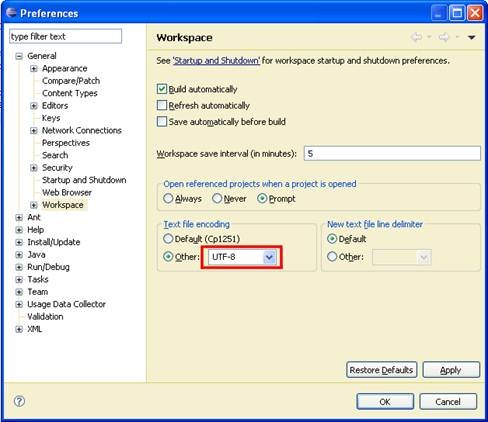Maximize the Preferences window
The height and width of the screenshot is (422, 488).
(457, 13)
